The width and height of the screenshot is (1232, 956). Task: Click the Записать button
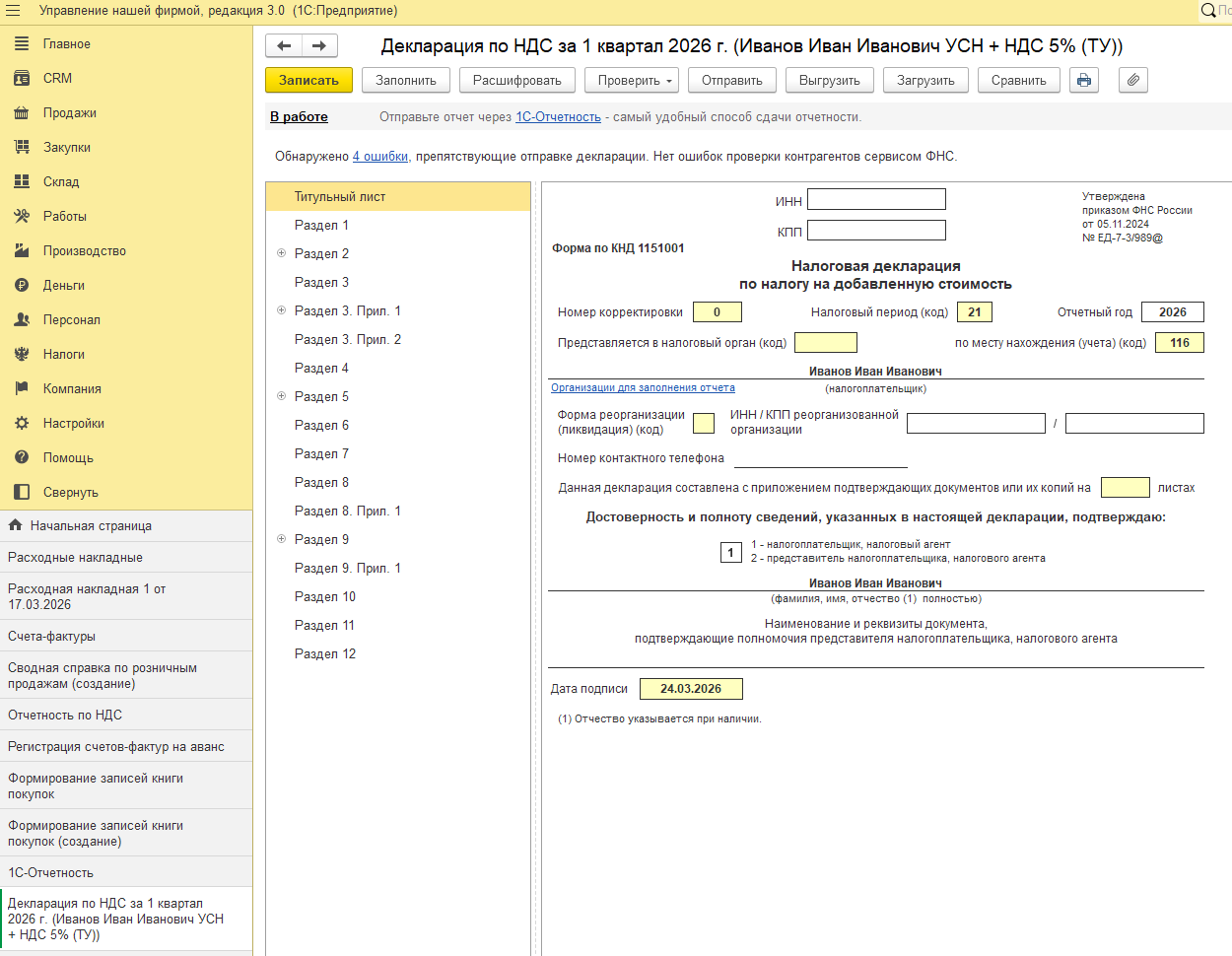point(308,80)
